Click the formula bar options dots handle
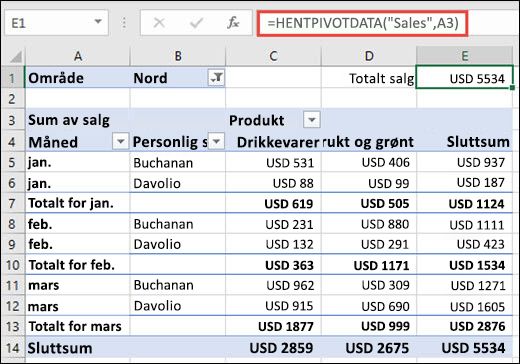Image resolution: width=520 pixels, height=364 pixels. [124, 23]
